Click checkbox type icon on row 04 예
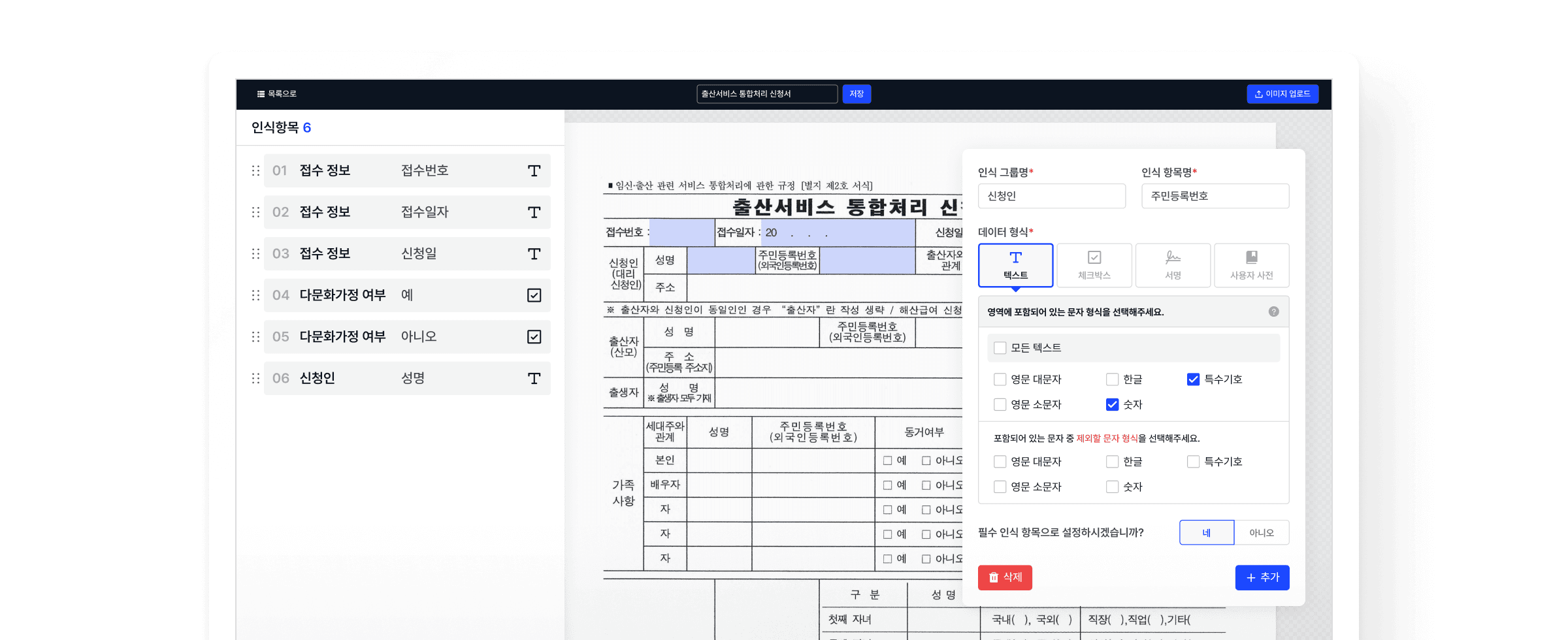Screen dimensions: 1568x640 click(534, 295)
